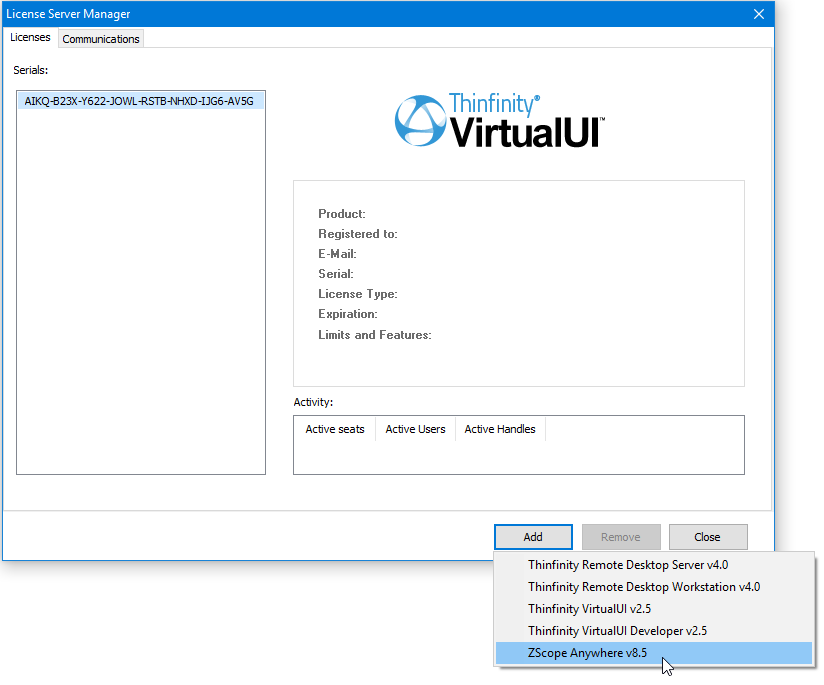The width and height of the screenshot is (824, 685).
Task: Select the AIKQ-B23X serial in the list
Action: click(139, 101)
